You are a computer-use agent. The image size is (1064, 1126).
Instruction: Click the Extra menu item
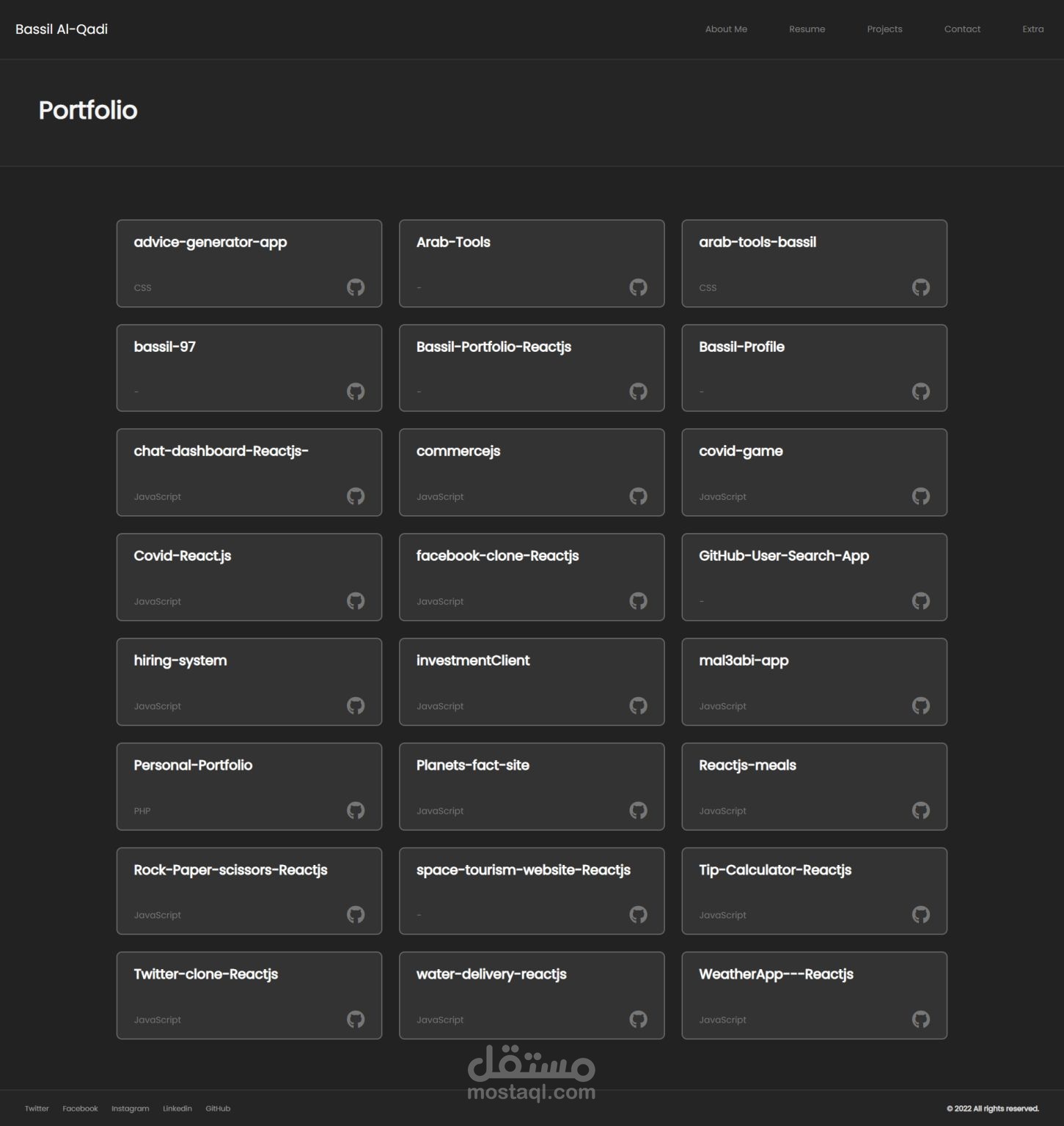click(1032, 29)
